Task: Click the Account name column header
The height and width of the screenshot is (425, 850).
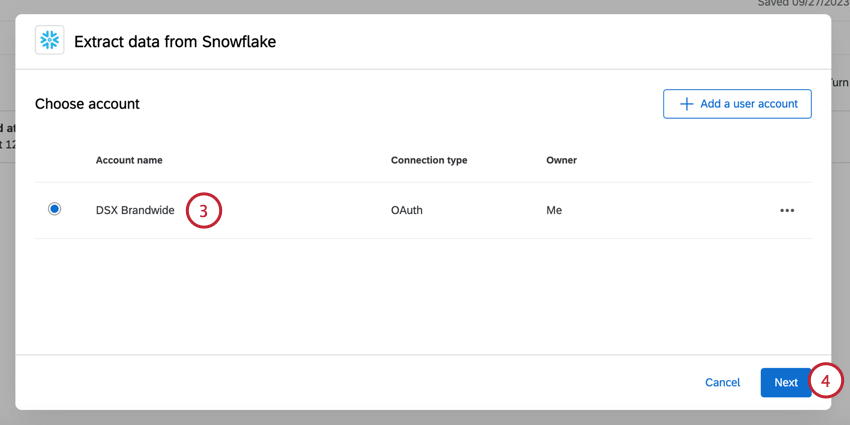Action: point(129,160)
